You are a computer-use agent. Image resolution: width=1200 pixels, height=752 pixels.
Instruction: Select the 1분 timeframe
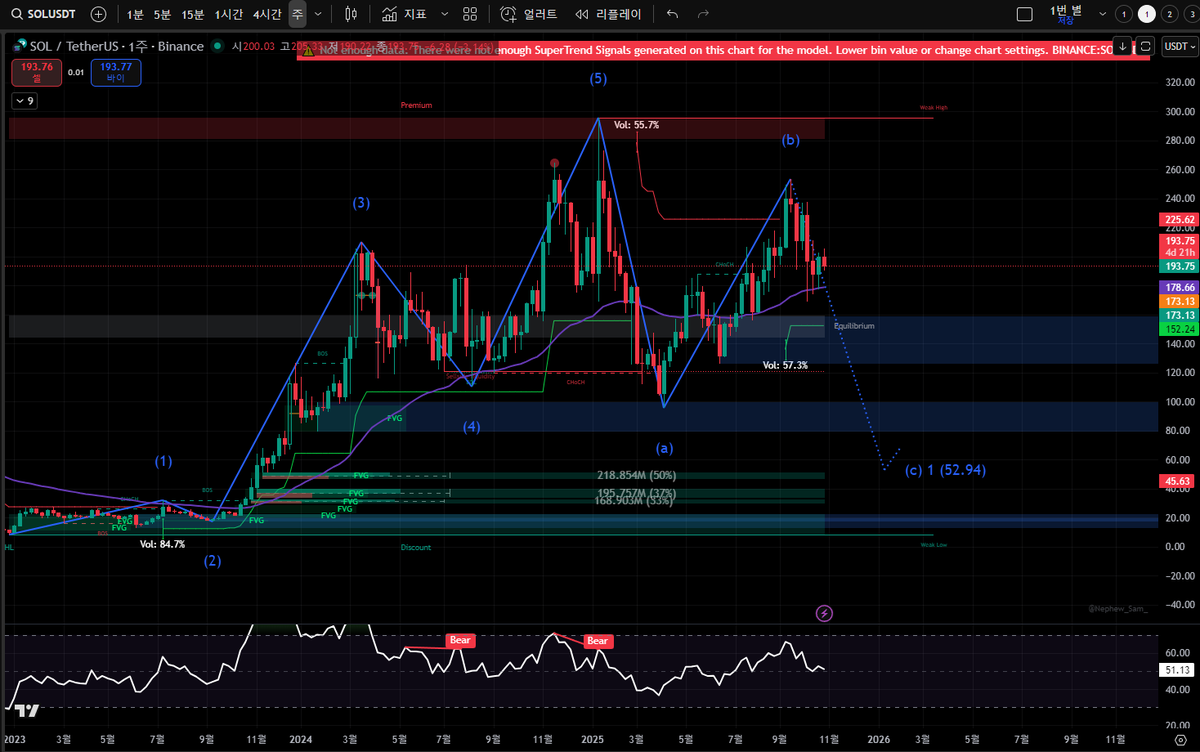coord(135,15)
